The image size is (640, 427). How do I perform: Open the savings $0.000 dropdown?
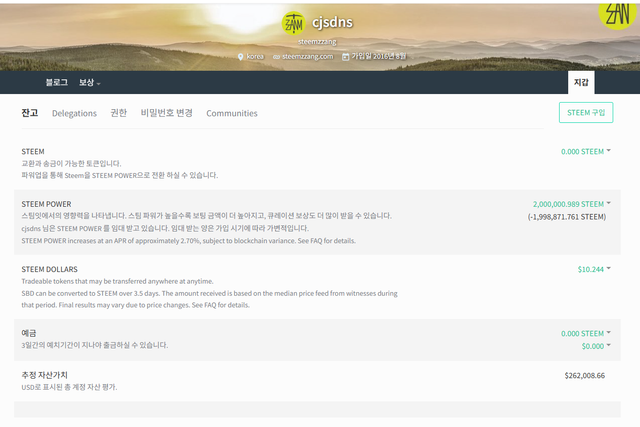tap(596, 346)
